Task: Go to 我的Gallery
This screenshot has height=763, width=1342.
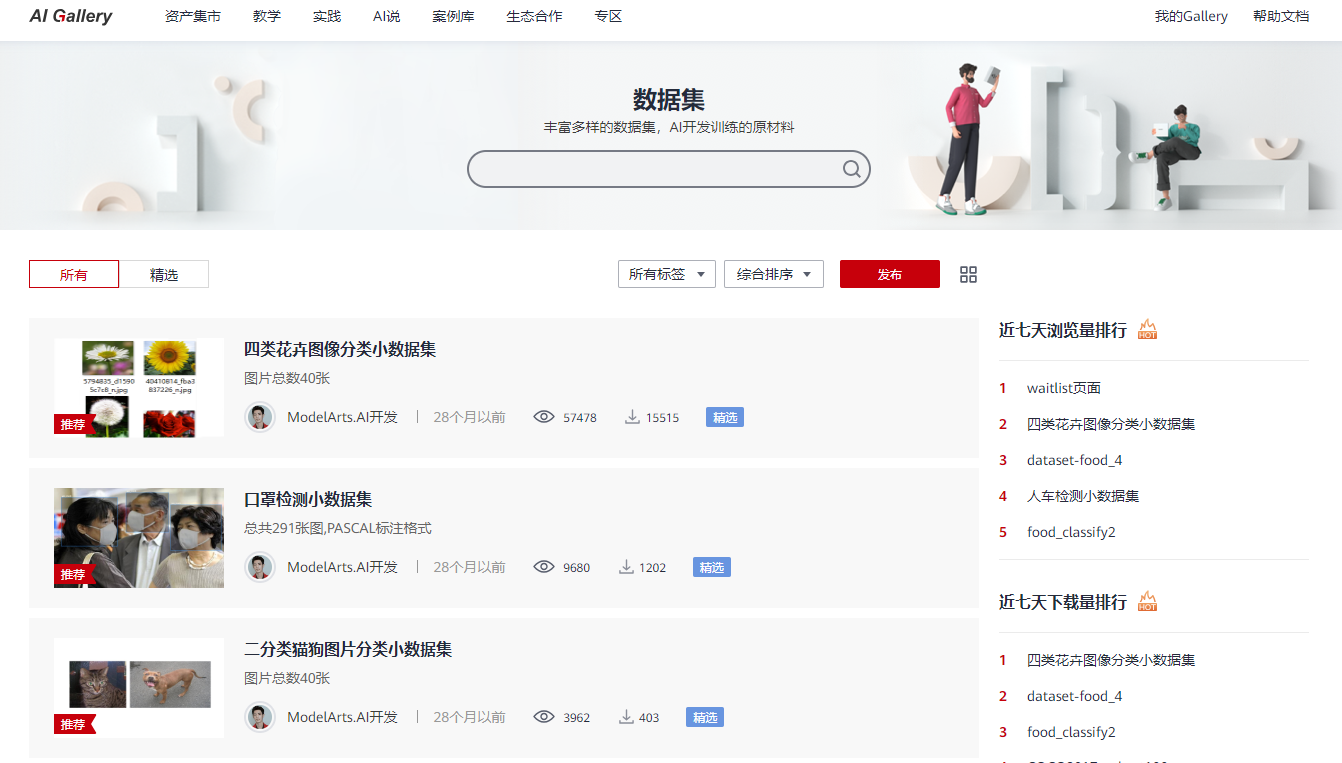Action: pos(1191,16)
